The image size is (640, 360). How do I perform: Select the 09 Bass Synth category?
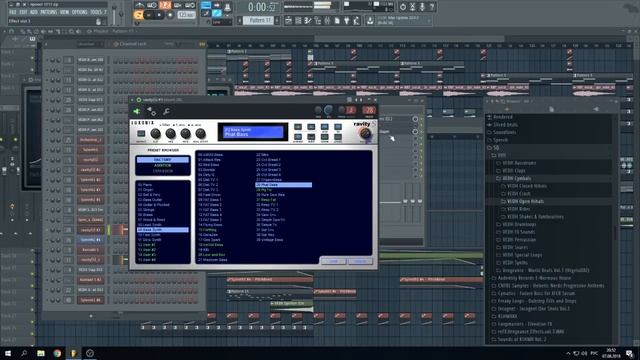[x=162, y=230]
